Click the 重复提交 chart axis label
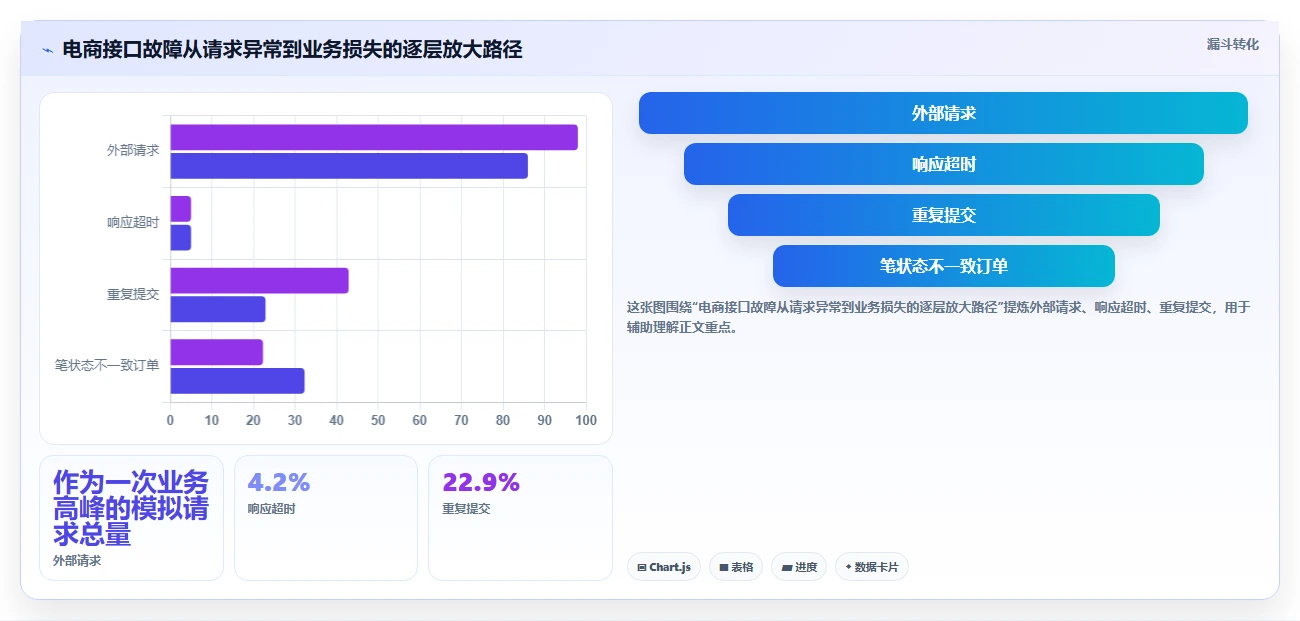 133,295
